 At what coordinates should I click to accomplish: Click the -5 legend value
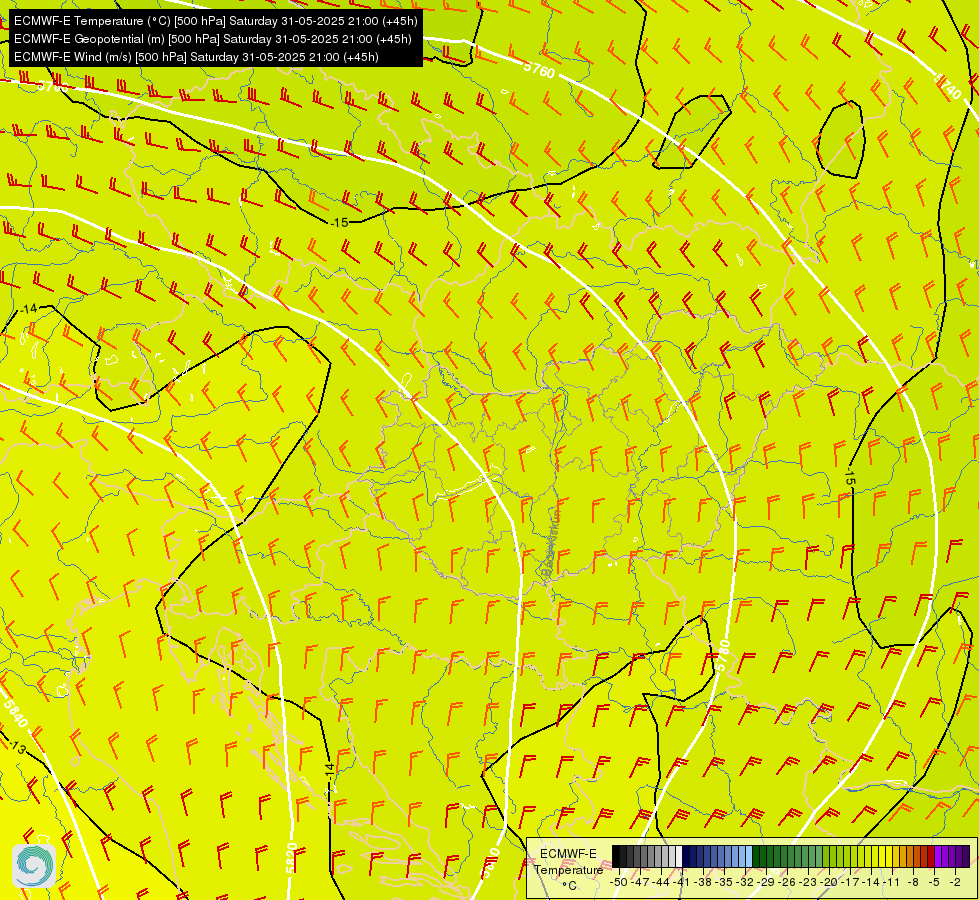click(934, 882)
